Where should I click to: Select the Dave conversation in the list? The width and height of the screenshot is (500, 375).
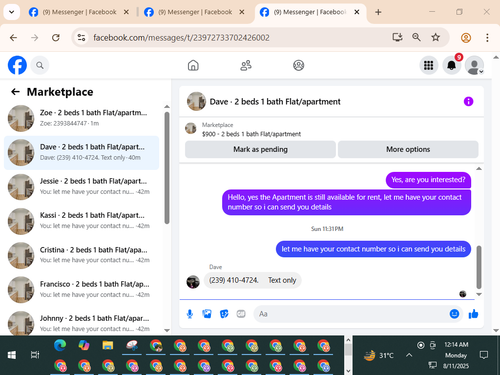81,152
